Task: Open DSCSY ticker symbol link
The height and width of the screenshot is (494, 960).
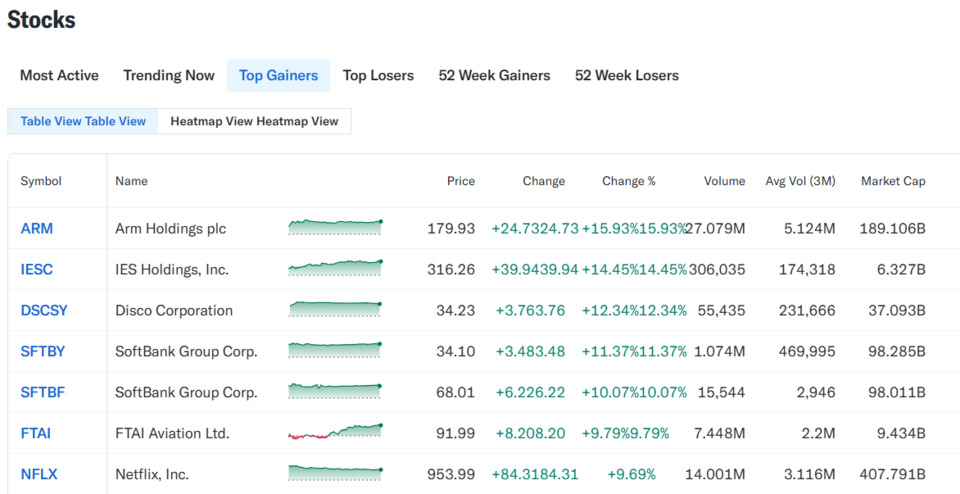Action: [44, 310]
